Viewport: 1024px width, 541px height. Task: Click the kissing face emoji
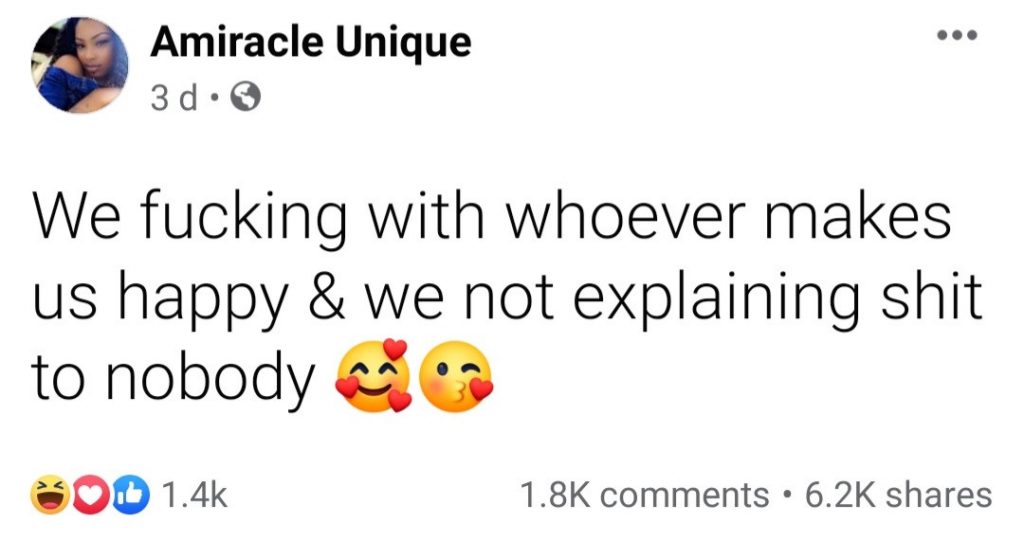(456, 379)
